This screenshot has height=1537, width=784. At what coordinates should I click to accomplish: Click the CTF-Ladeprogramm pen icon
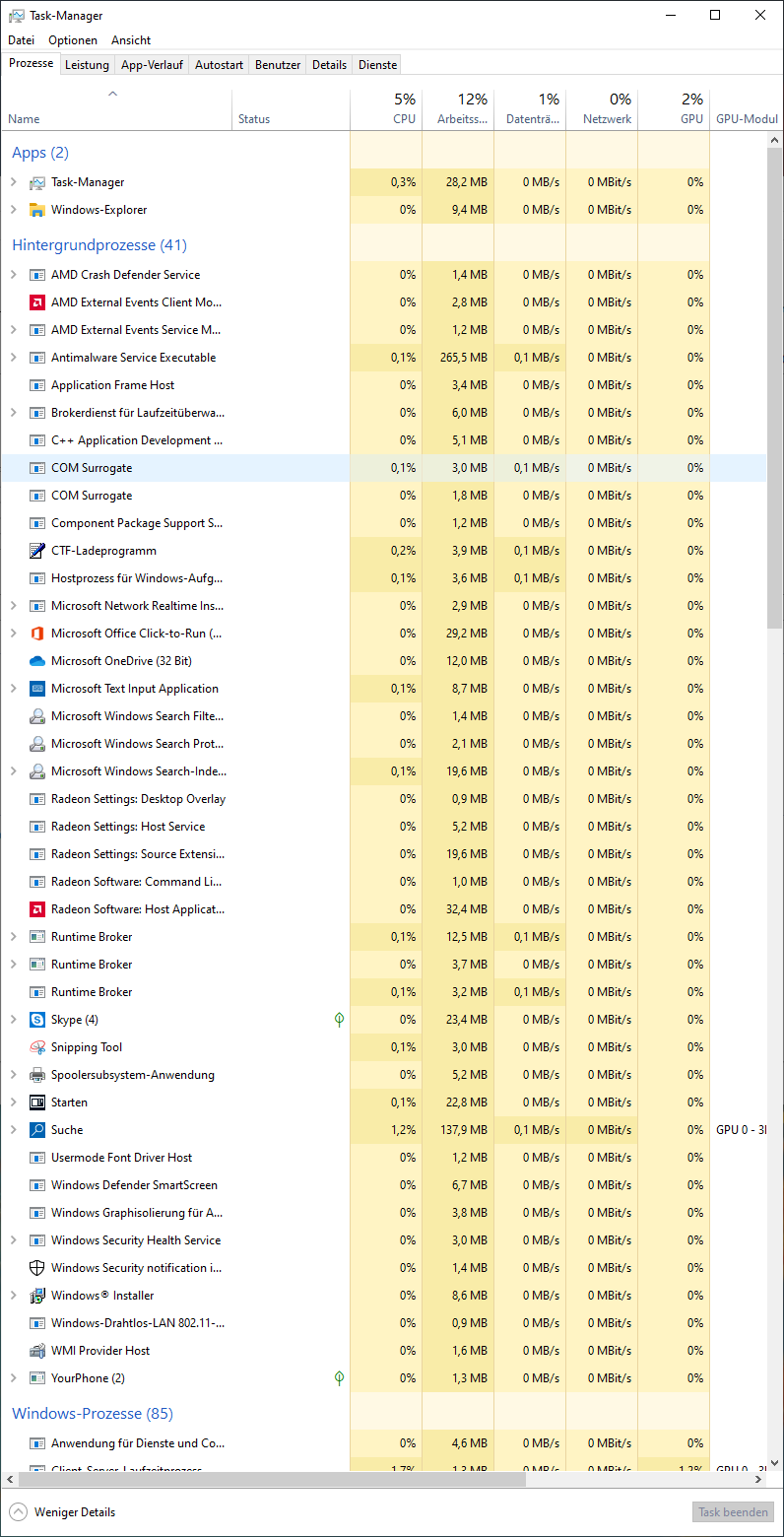coord(37,551)
